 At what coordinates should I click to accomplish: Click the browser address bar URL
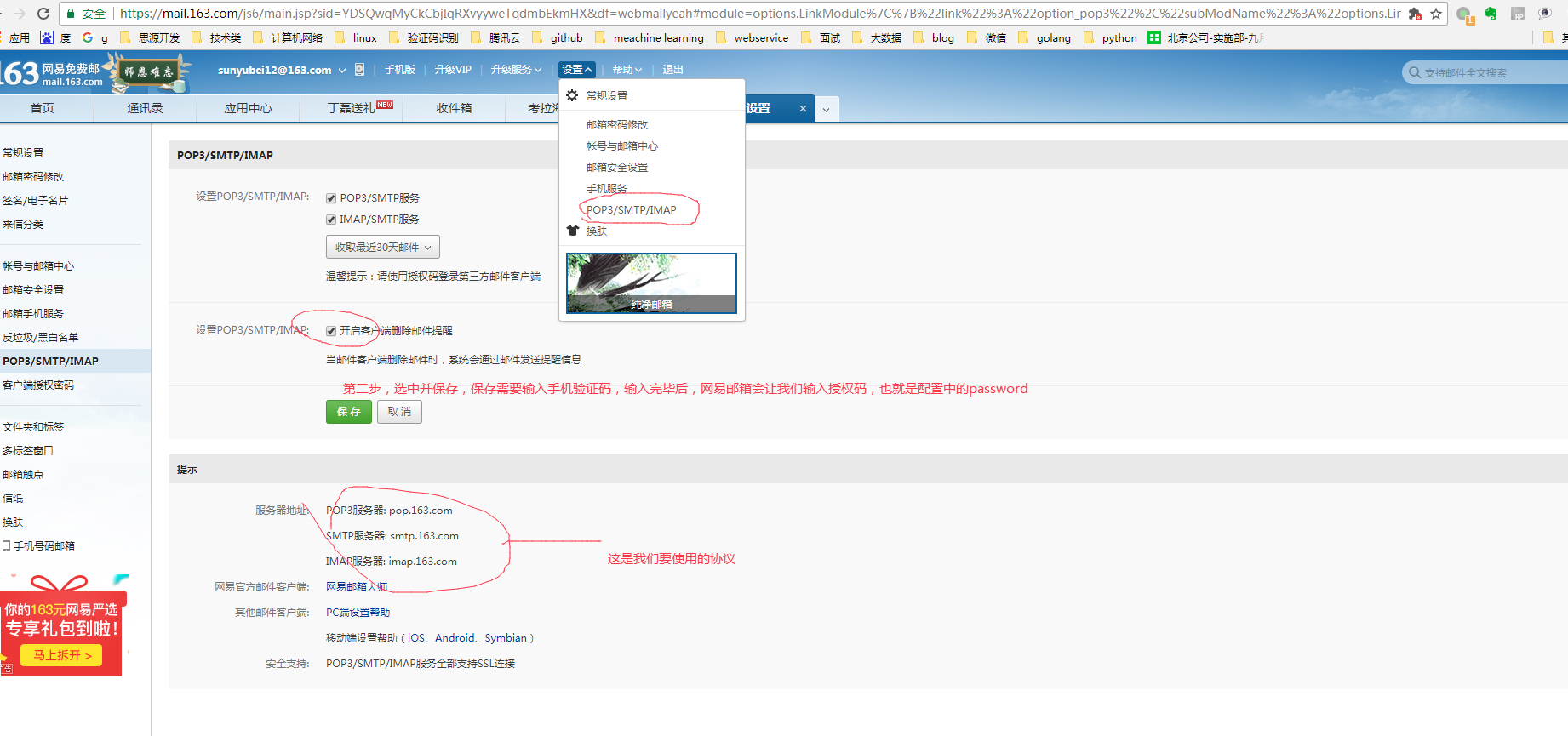(760, 14)
